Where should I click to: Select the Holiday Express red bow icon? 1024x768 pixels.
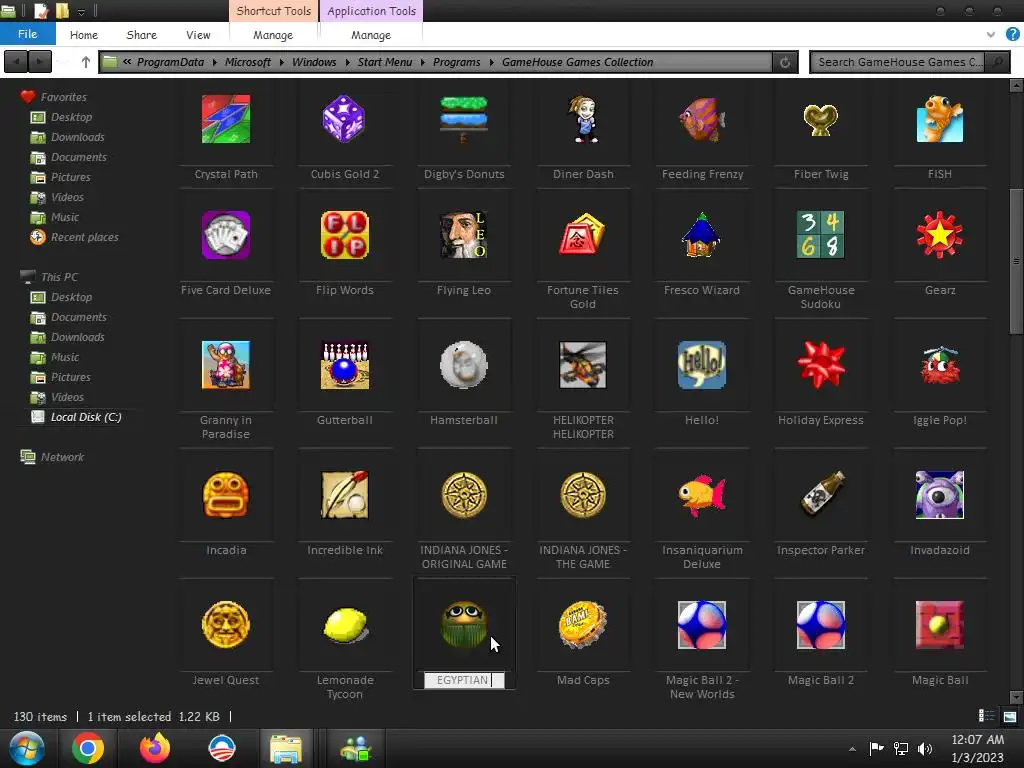[821, 365]
